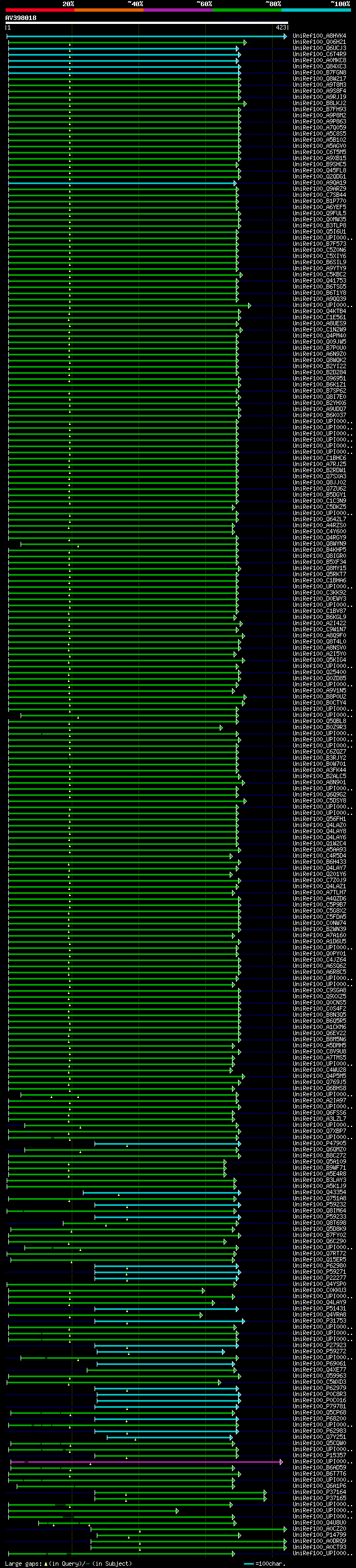Click the UniRef100_P59232 label
Screen dimensions: 356x1568
click(x=319, y=1204)
